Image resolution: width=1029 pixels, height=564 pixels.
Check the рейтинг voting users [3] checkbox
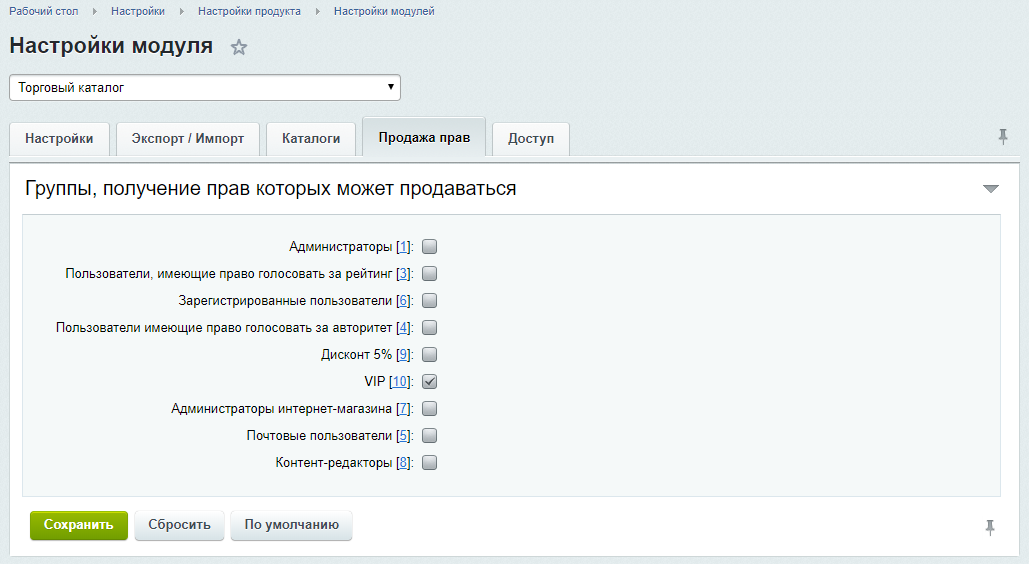[x=429, y=274]
